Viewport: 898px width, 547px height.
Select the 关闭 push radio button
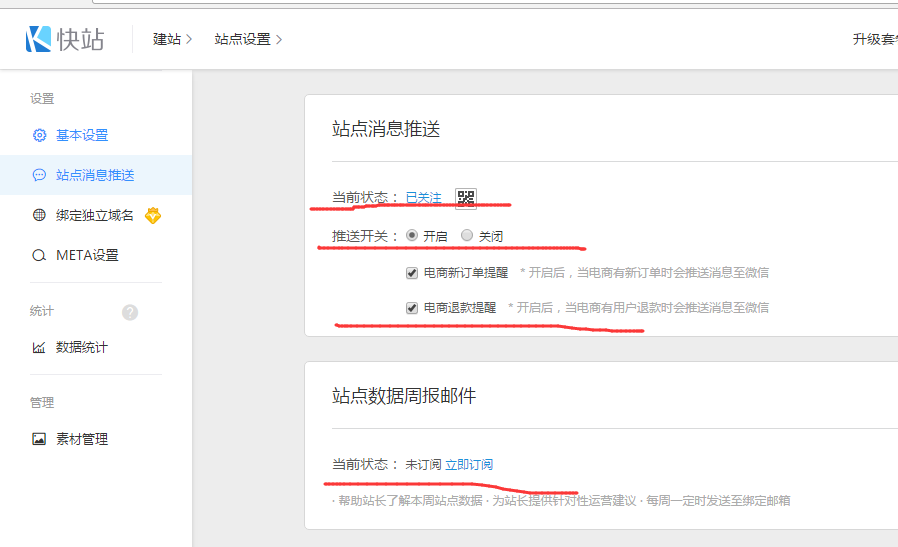(467, 236)
